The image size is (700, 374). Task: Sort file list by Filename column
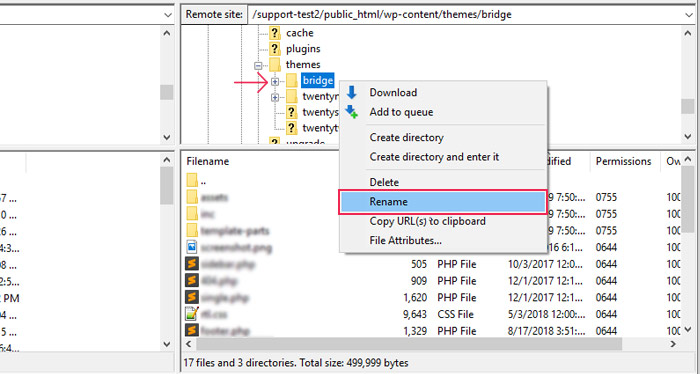(208, 161)
